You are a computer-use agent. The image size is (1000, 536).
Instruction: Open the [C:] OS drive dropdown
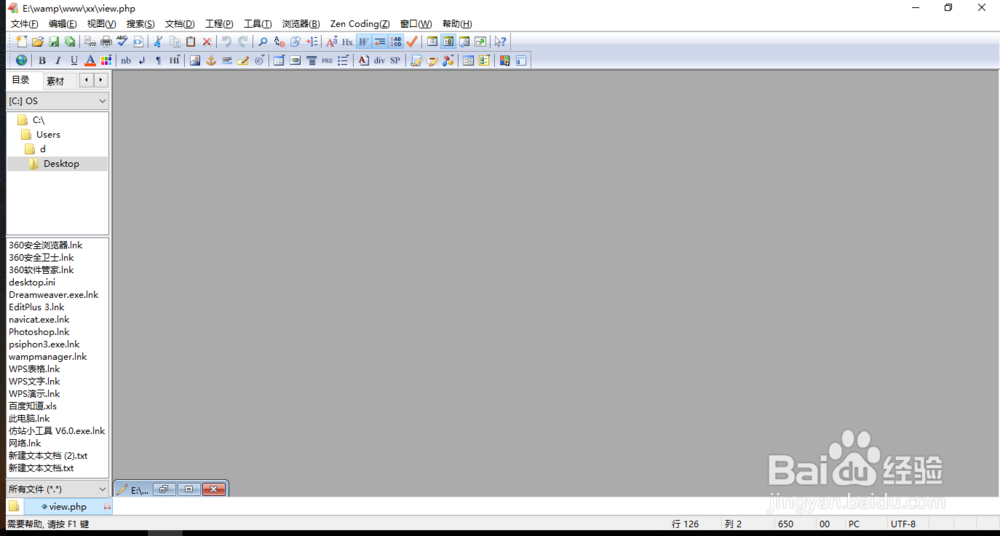tap(57, 101)
